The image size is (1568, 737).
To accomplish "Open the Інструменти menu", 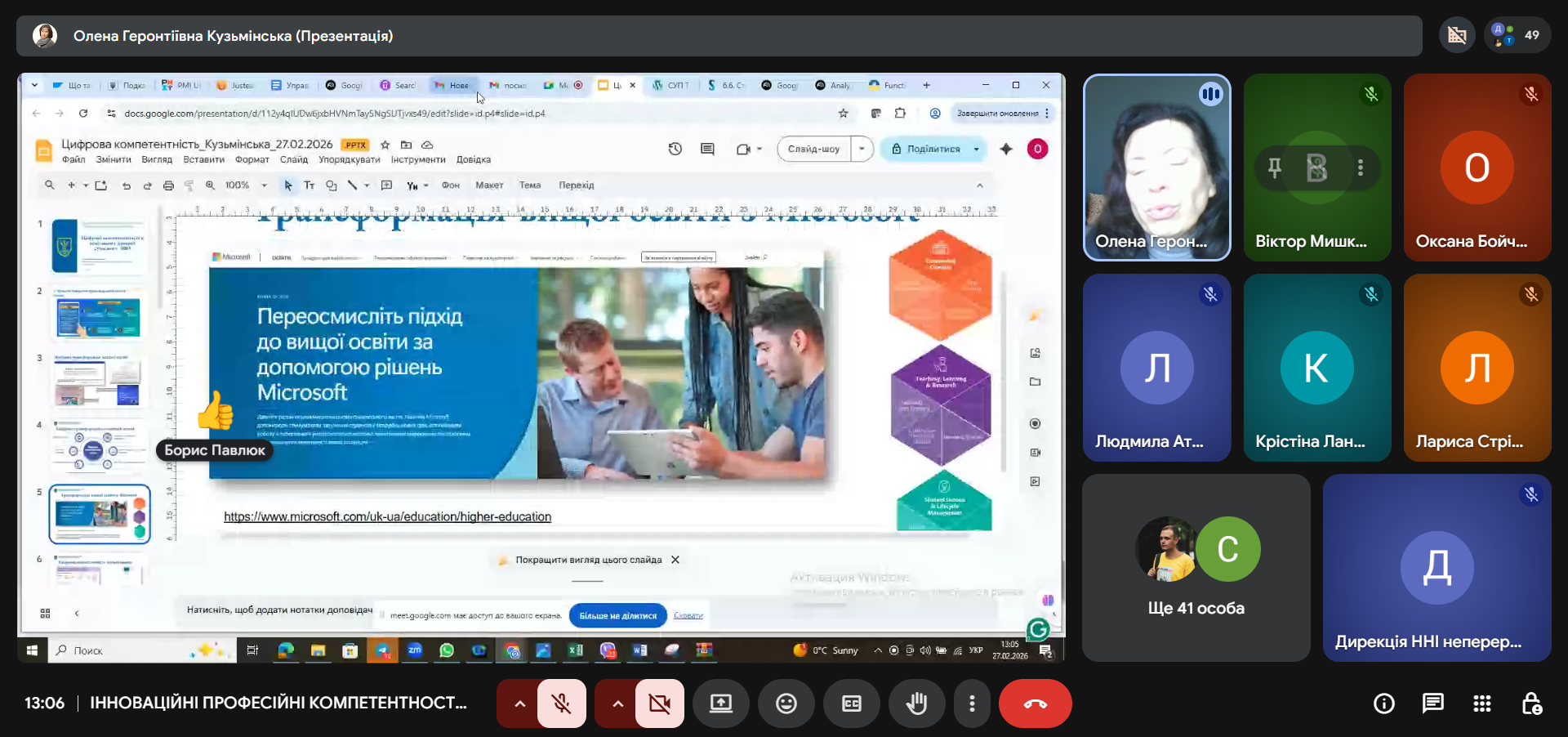I will click(418, 160).
